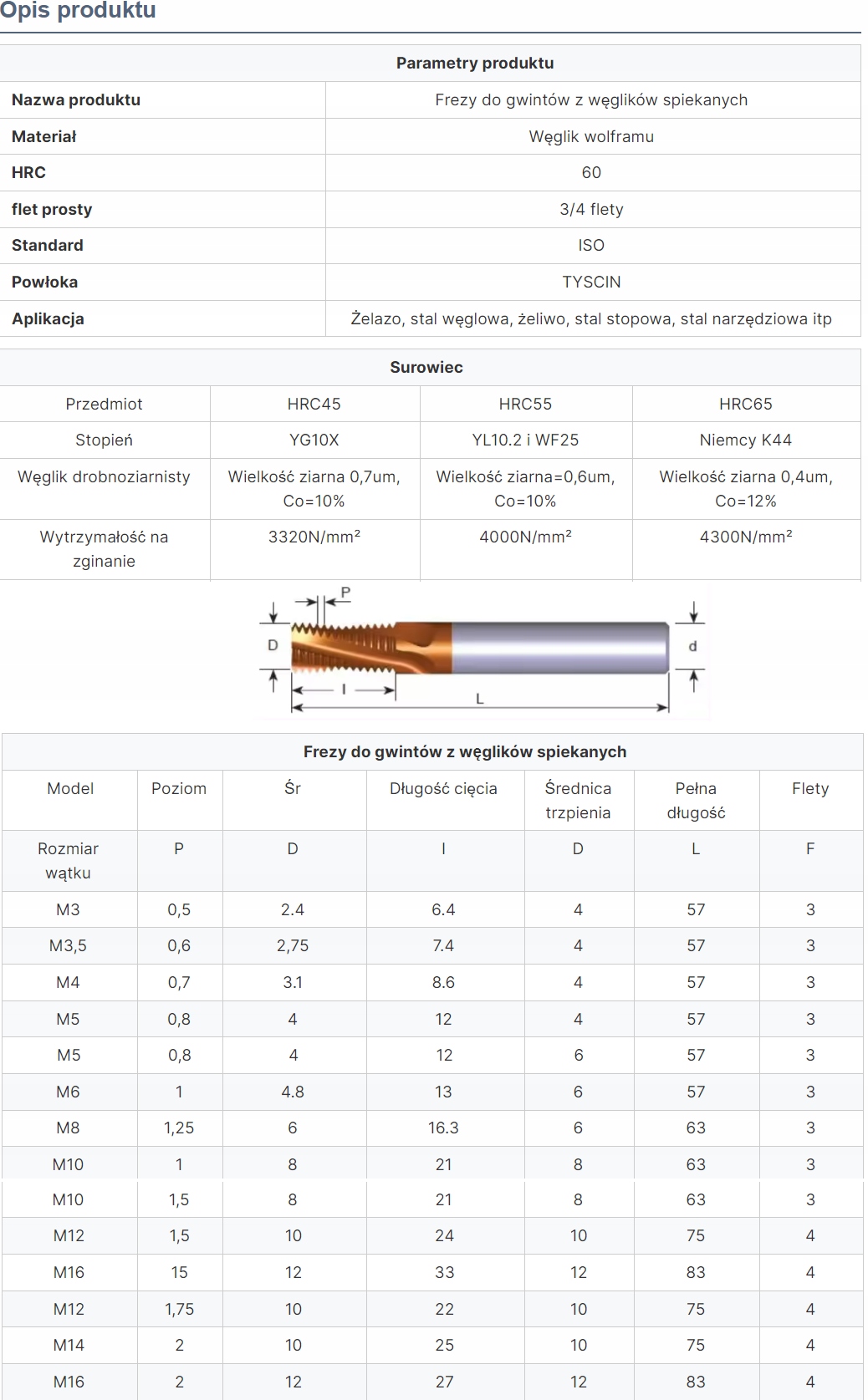
Task: Click the '1,75' pitch value
Action: point(179,1309)
